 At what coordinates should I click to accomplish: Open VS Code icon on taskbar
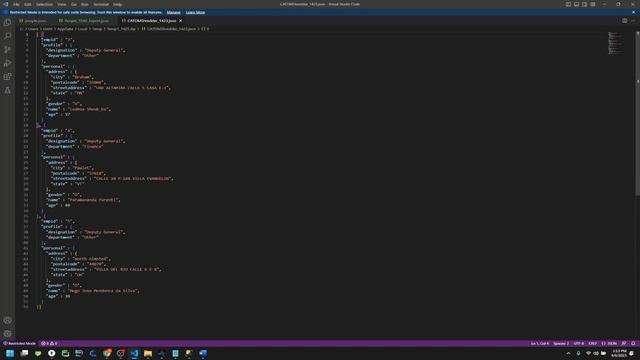[134, 353]
